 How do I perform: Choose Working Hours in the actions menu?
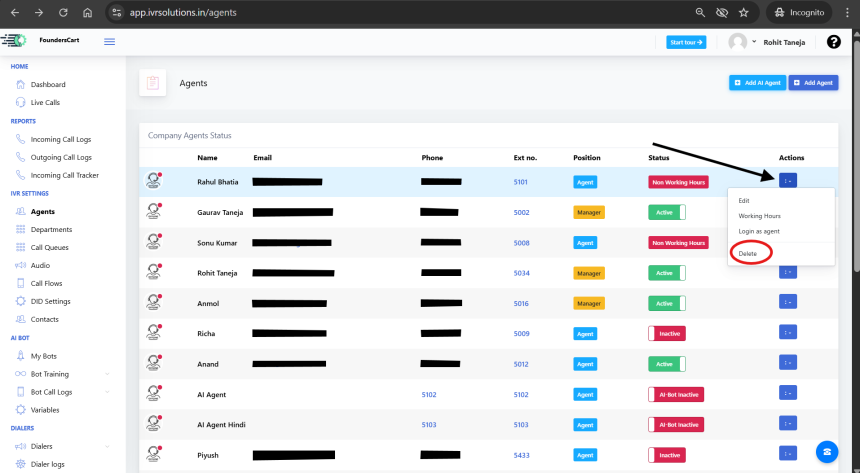click(759, 216)
